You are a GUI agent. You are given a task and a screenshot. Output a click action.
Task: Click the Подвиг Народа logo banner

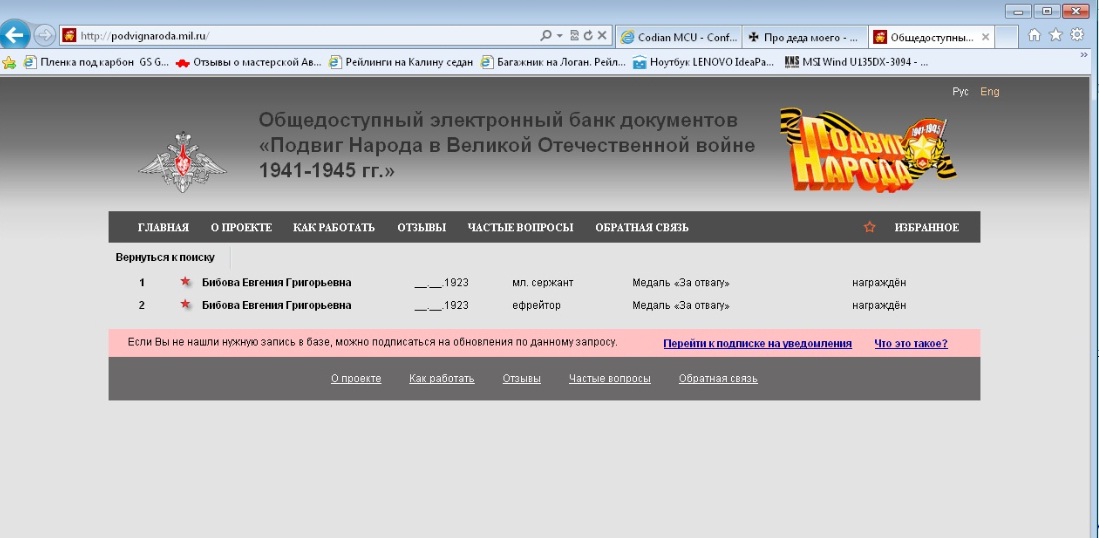pos(867,149)
